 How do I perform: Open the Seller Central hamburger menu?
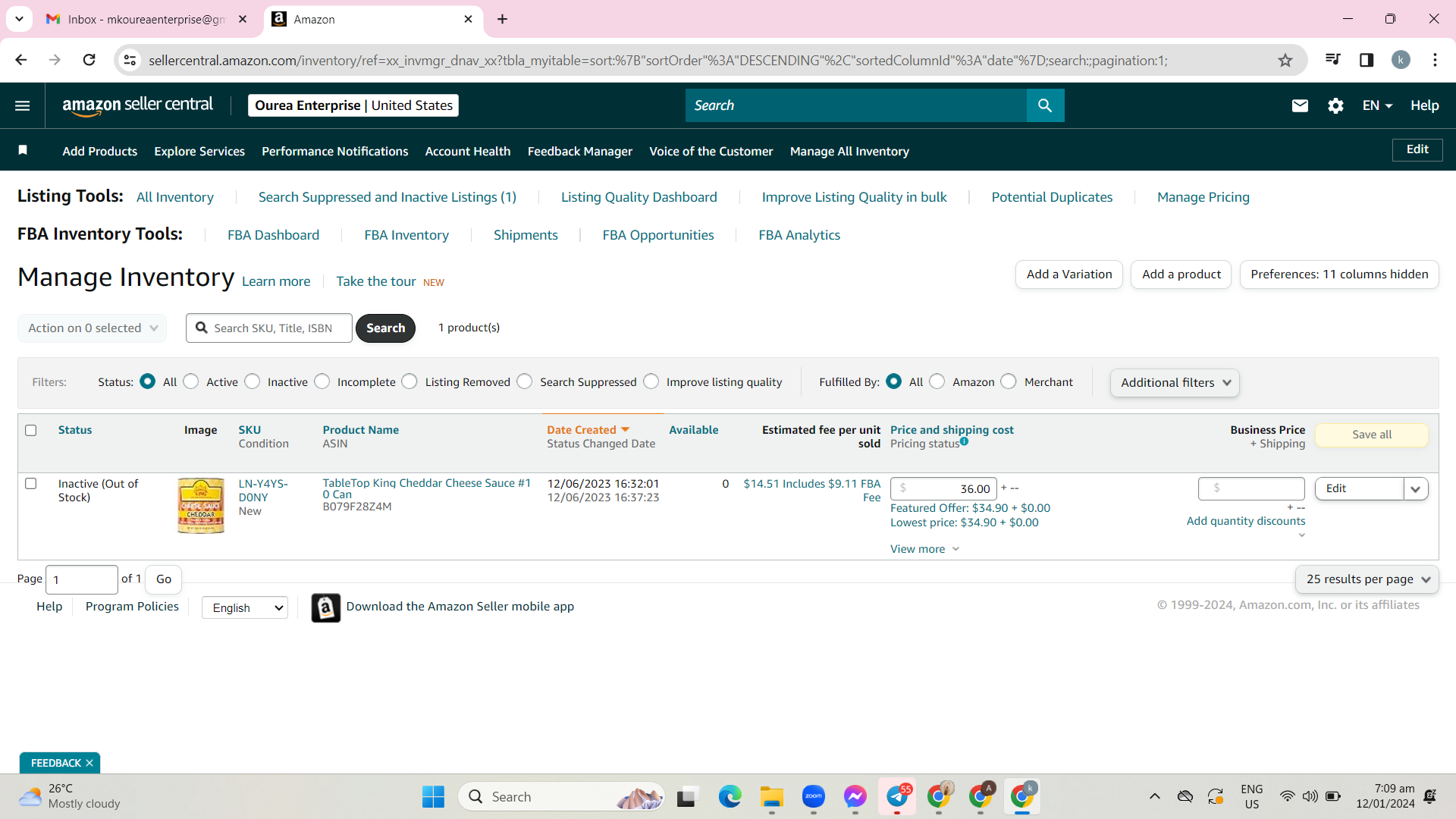[23, 105]
